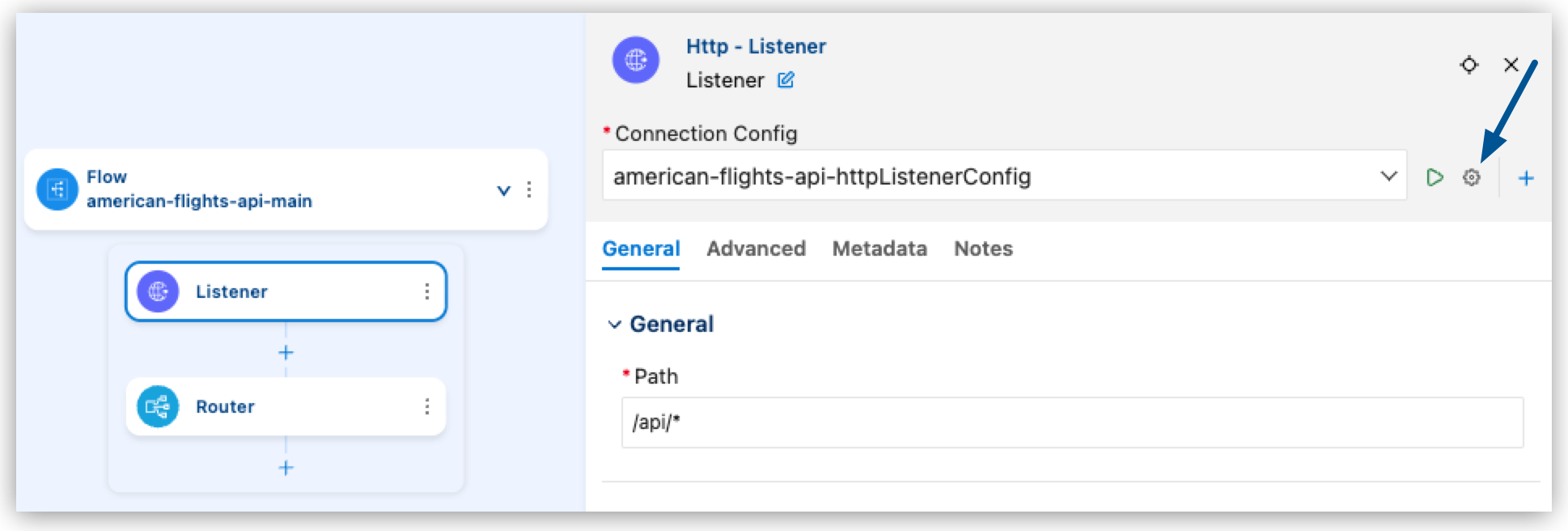
Task: Open the Flow card's three-dot menu
Action: click(x=529, y=189)
